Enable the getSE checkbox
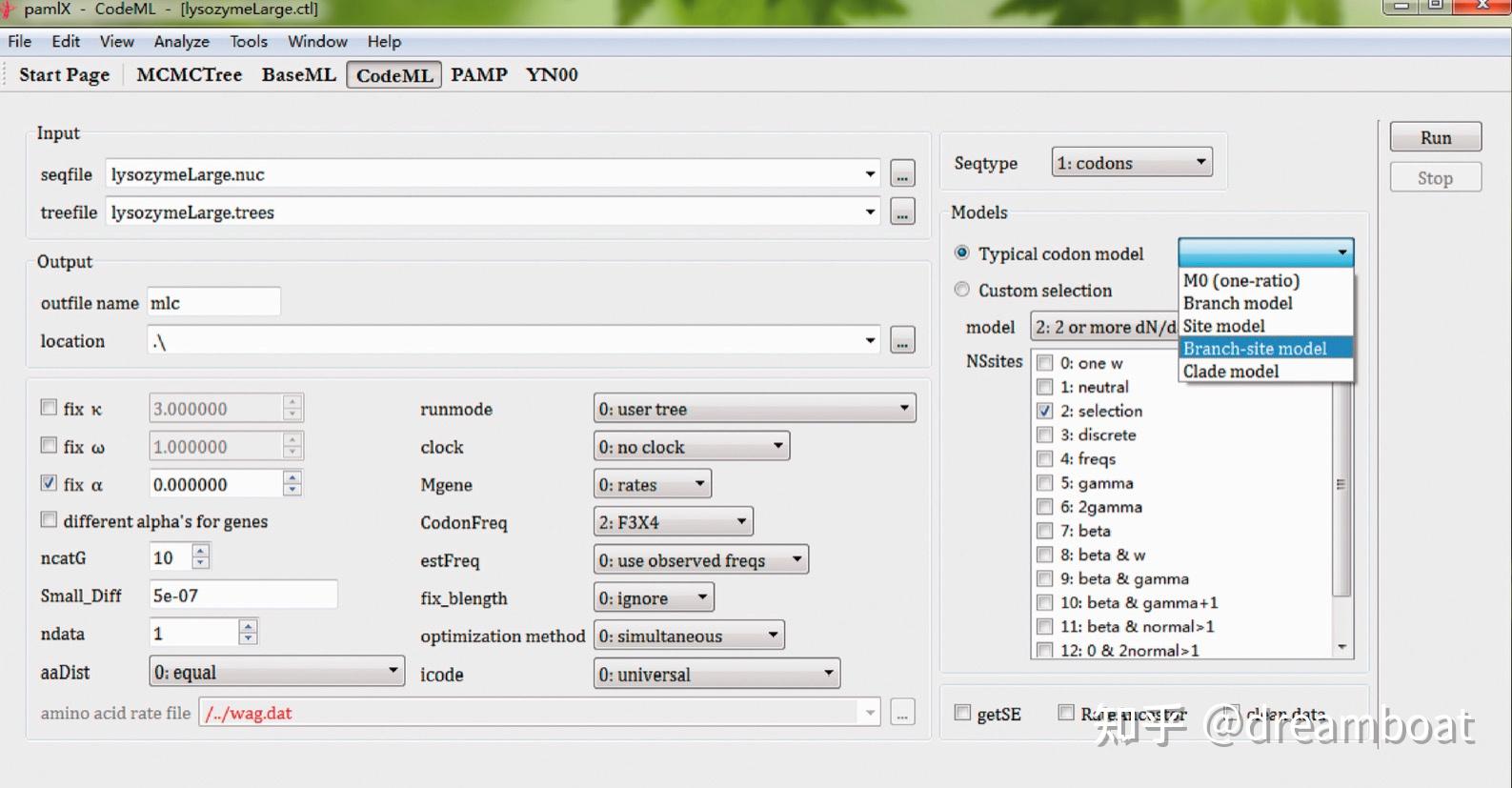 point(963,713)
